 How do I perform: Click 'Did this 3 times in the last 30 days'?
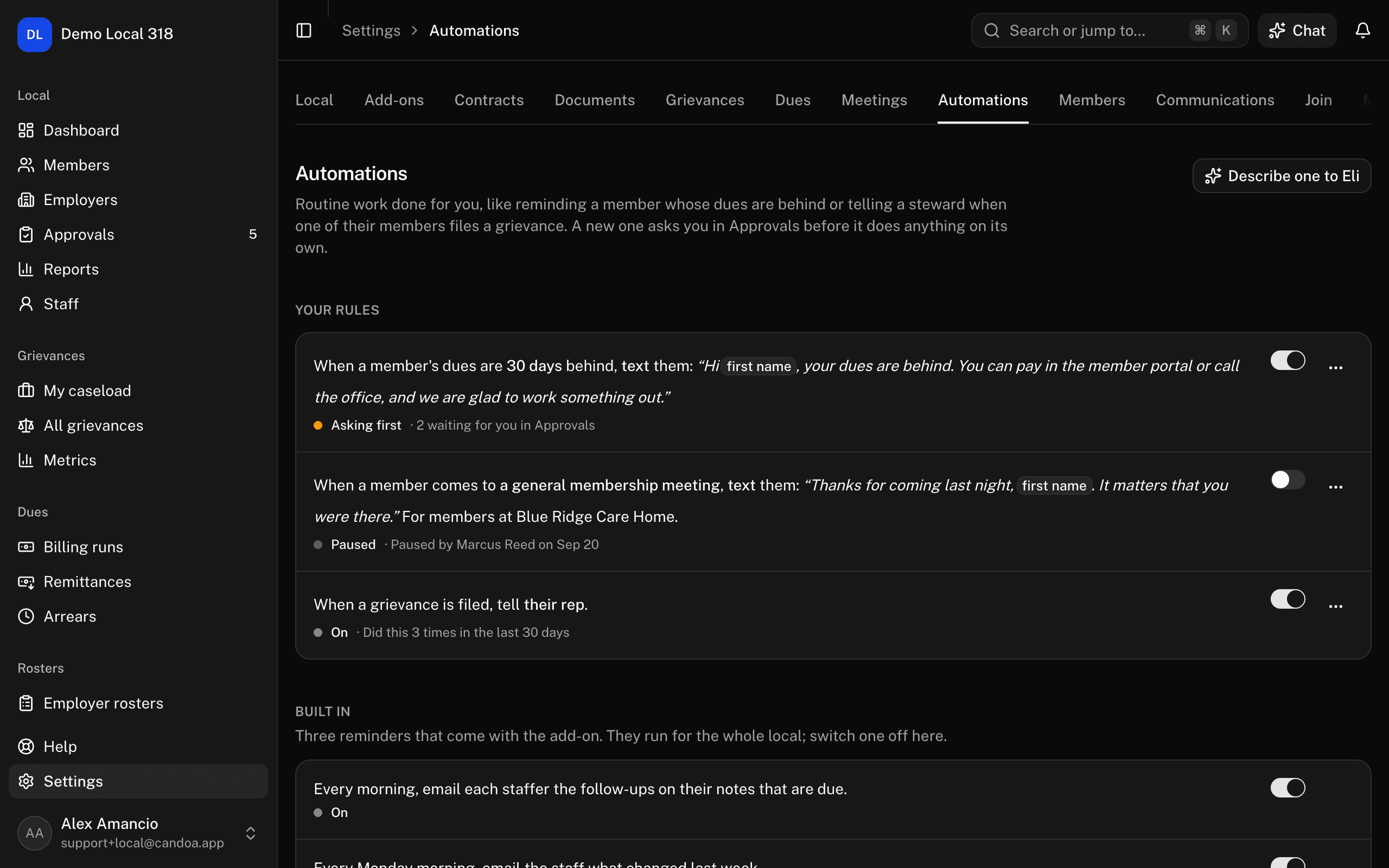466,632
